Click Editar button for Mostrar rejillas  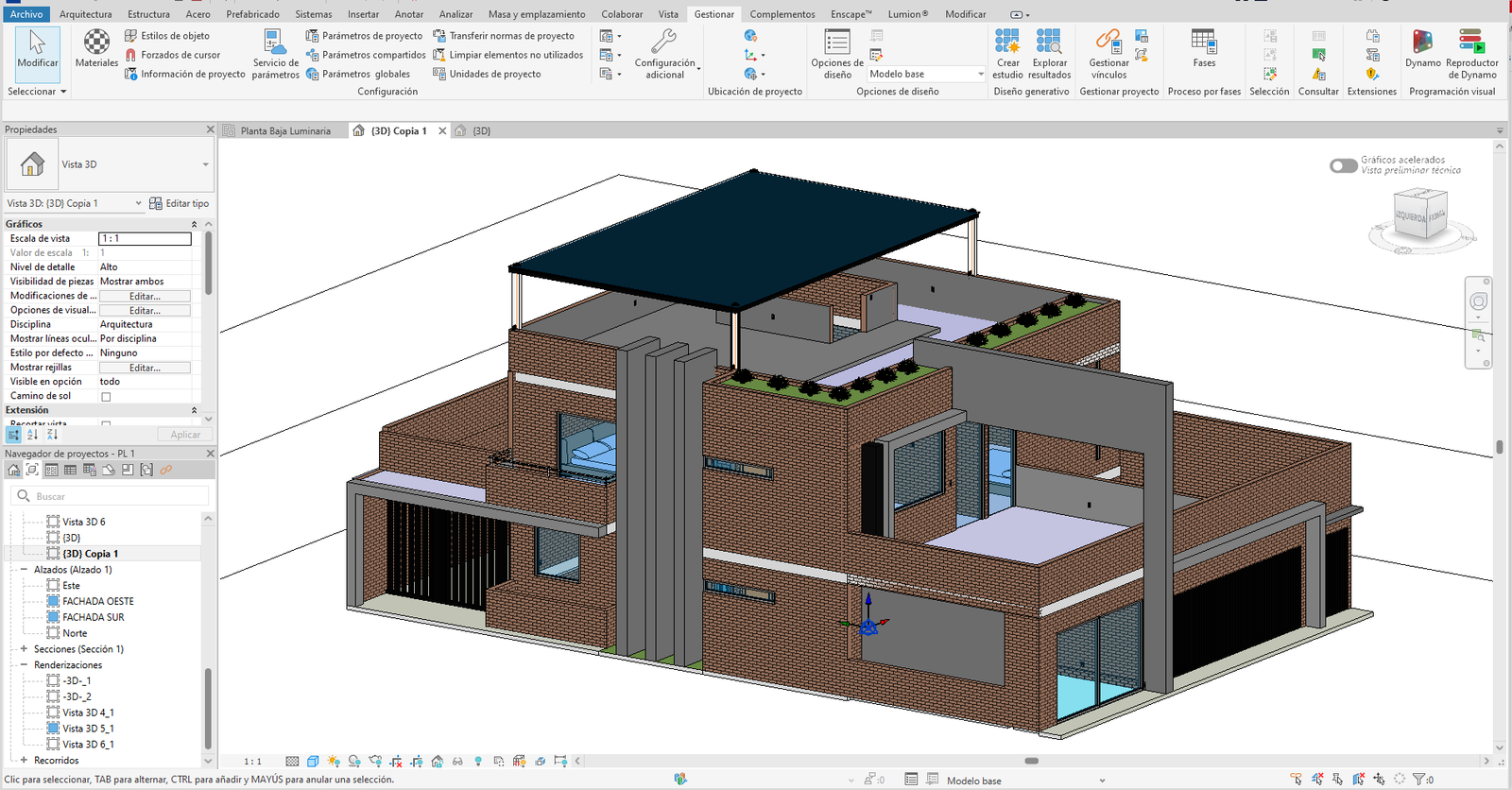[x=145, y=368]
